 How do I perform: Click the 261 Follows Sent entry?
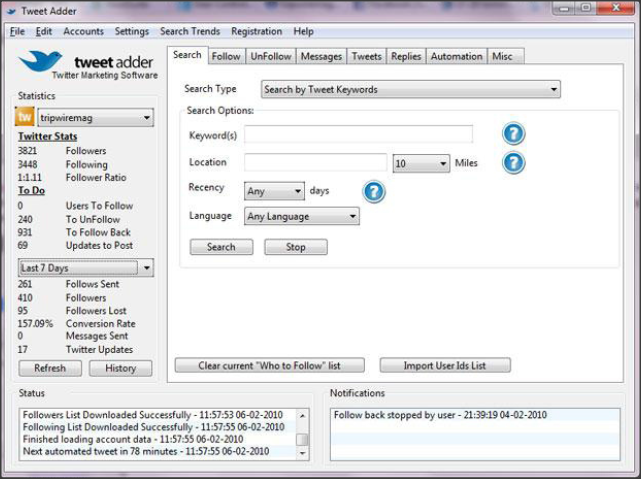69,284
